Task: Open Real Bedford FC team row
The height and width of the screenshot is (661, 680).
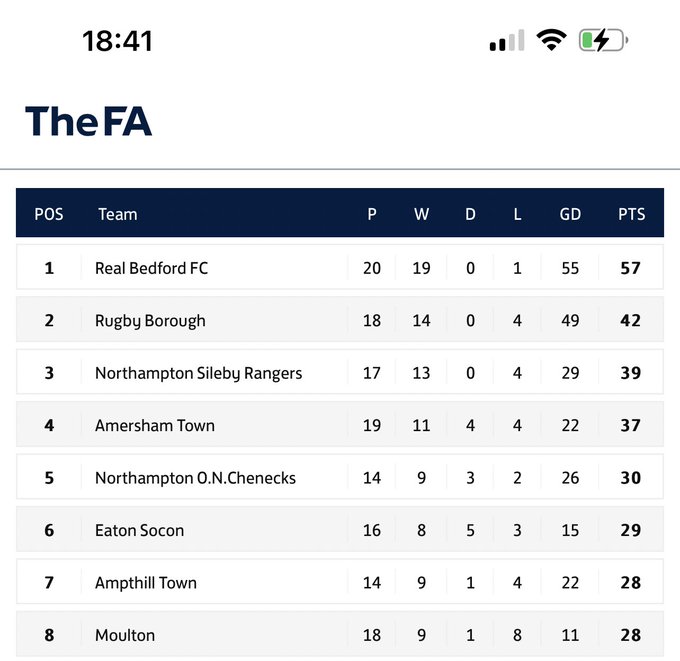Action: click(340, 268)
